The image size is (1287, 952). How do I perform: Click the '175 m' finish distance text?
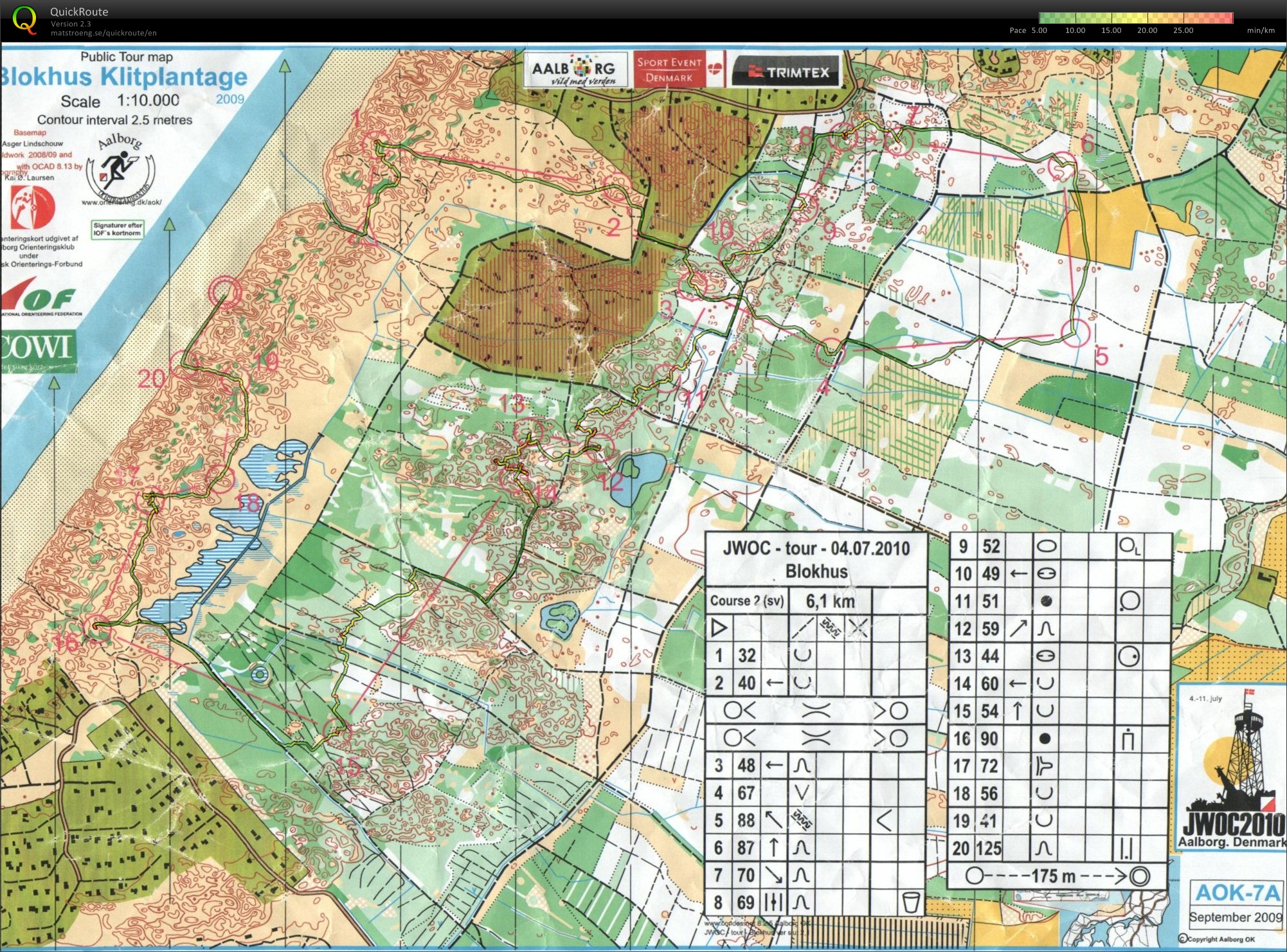coord(1053,876)
